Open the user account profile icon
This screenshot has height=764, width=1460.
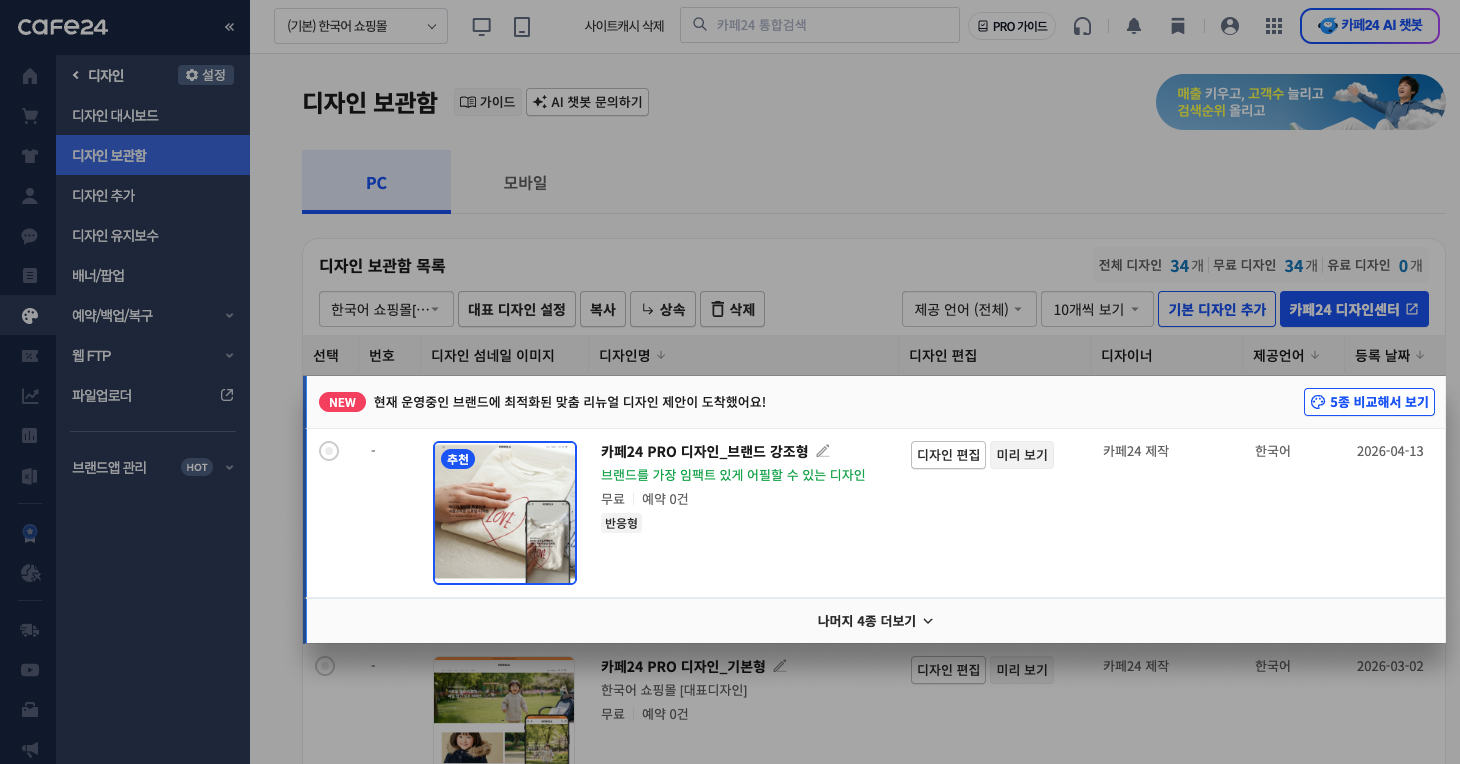[x=1230, y=26]
